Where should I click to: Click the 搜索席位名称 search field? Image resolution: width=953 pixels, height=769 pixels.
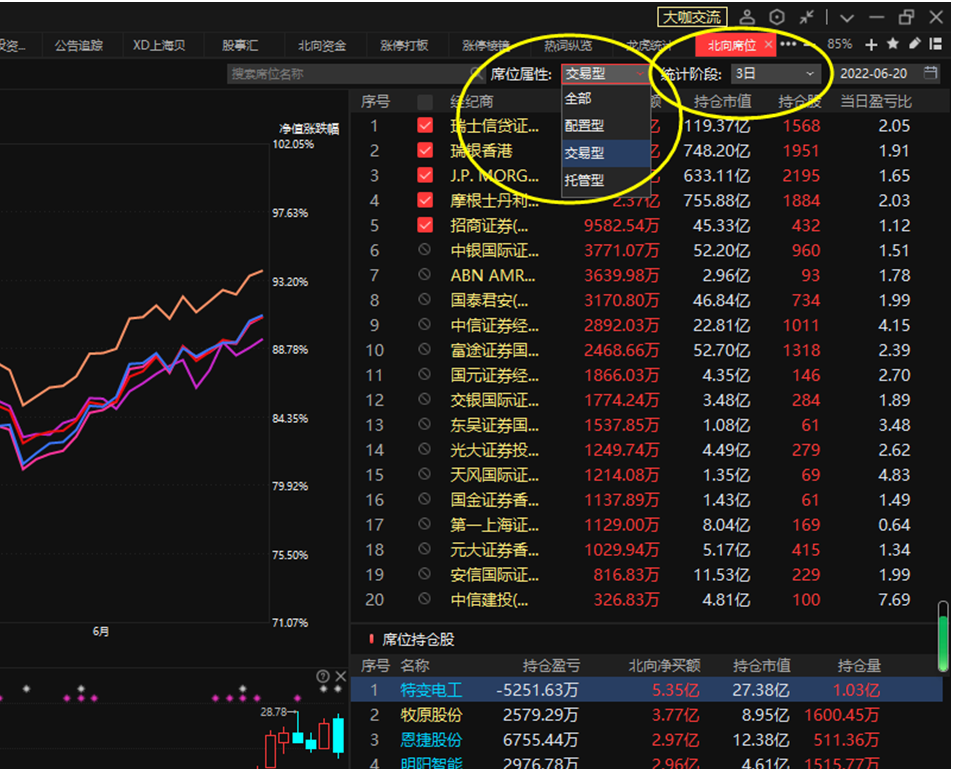(x=354, y=74)
